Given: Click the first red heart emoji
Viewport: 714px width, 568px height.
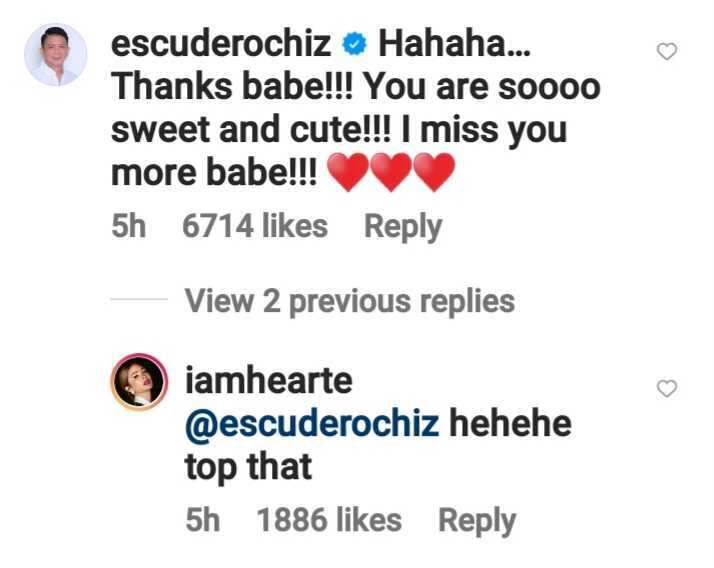Looking at the screenshot, I should [x=348, y=172].
